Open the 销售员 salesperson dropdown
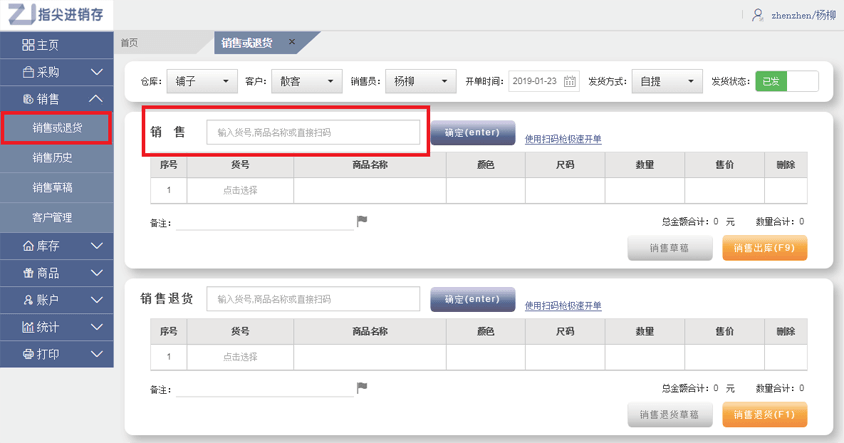Image resolution: width=844 pixels, height=443 pixels. click(418, 82)
